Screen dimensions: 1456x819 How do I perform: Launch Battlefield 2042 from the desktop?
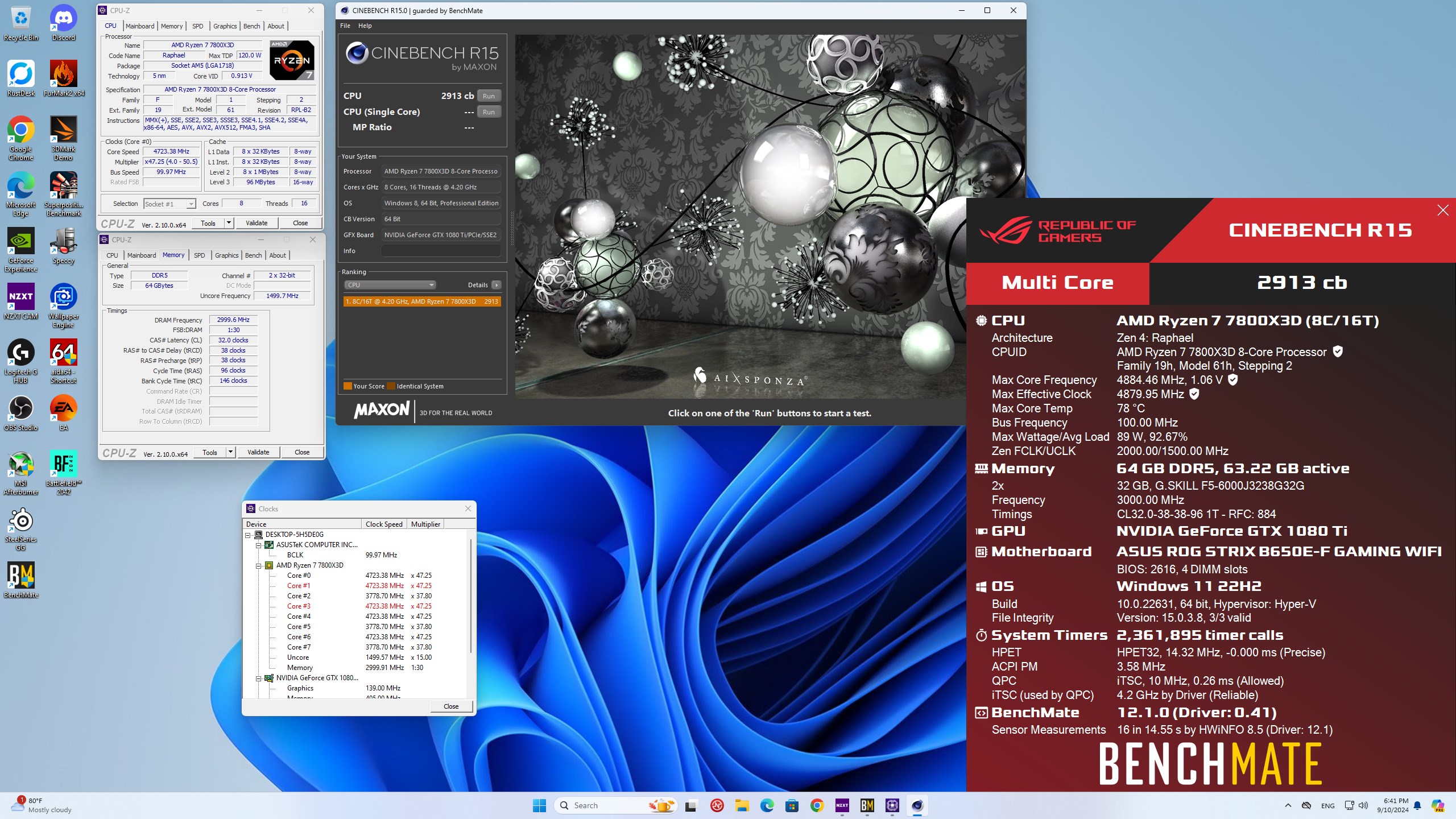(x=64, y=473)
